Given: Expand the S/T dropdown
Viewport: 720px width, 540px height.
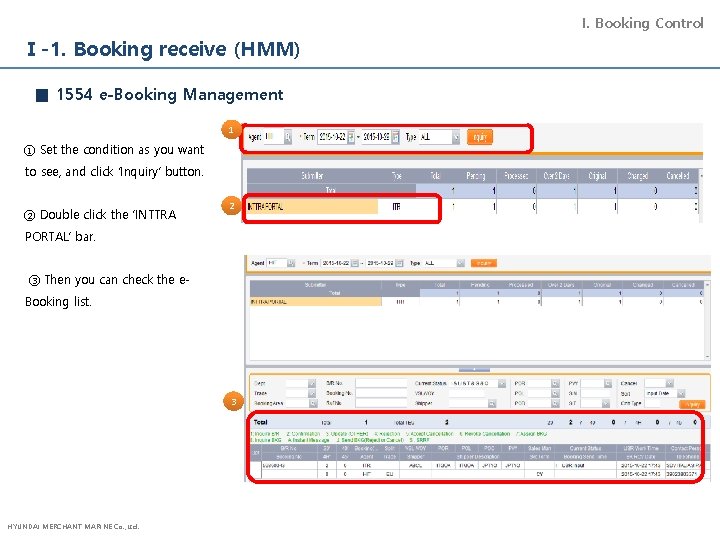Looking at the screenshot, I should click(x=606, y=403).
